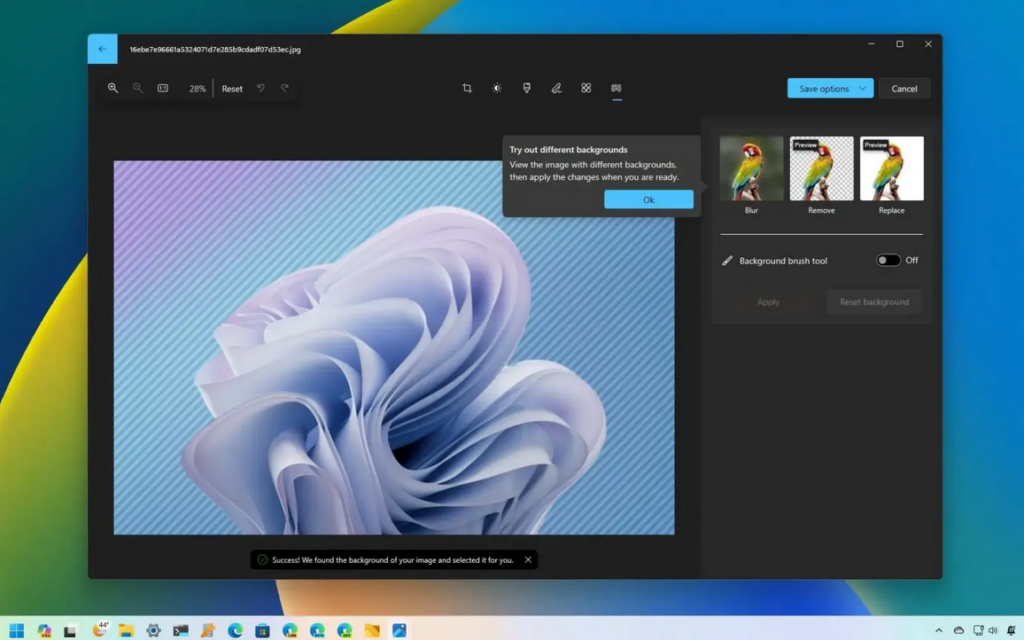This screenshot has width=1024, height=640.
Task: Show hidden system tray icons
Action: click(x=938, y=630)
